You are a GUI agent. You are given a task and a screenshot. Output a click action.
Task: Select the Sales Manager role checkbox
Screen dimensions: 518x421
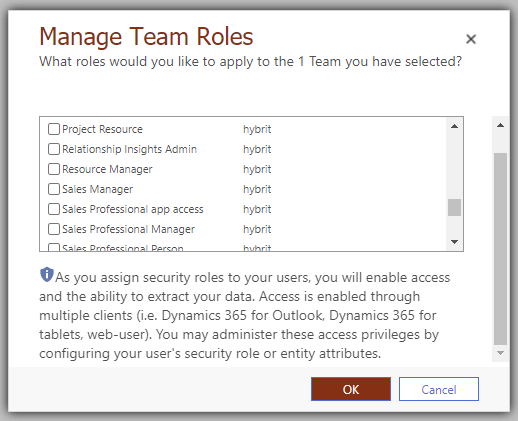pyautogui.click(x=54, y=189)
